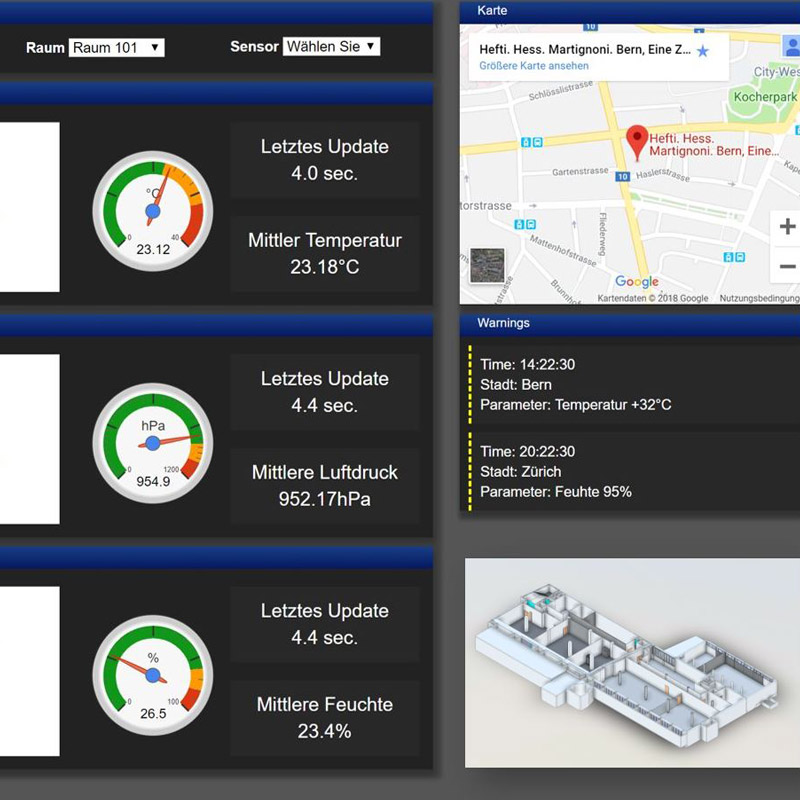Select the 'Mittler Temperatur 23.18°C' tile
The width and height of the screenshot is (800, 800).
[324, 254]
